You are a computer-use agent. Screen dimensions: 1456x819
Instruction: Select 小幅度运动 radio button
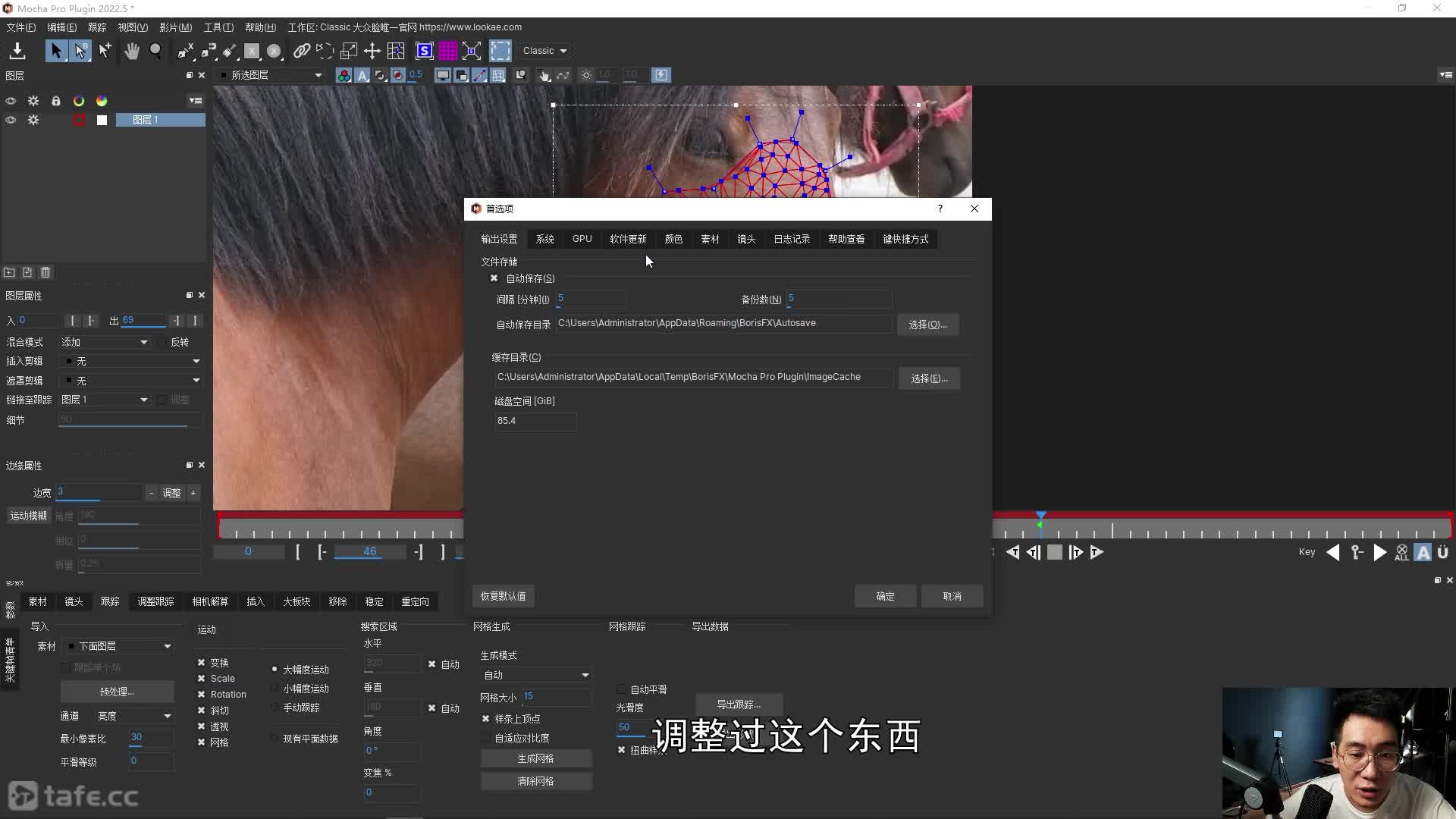275,688
